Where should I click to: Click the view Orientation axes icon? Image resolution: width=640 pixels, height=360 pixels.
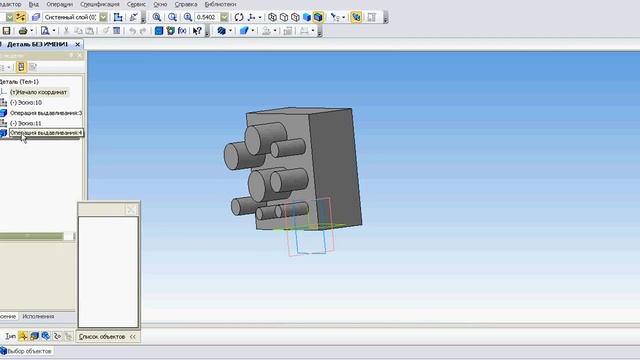pos(251,17)
